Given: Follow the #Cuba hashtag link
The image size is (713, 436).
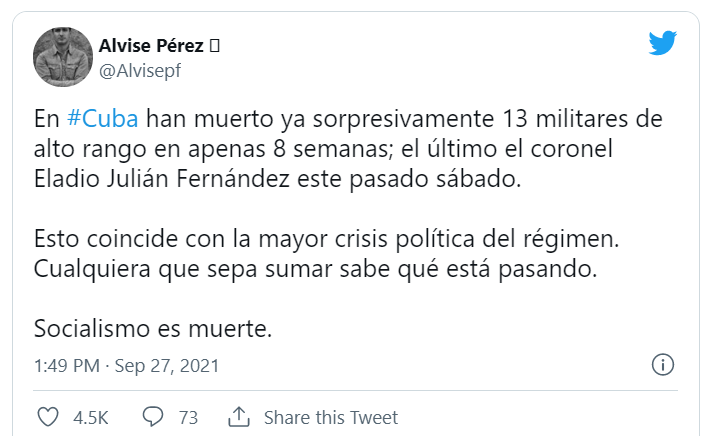Looking at the screenshot, I should 101,120.
